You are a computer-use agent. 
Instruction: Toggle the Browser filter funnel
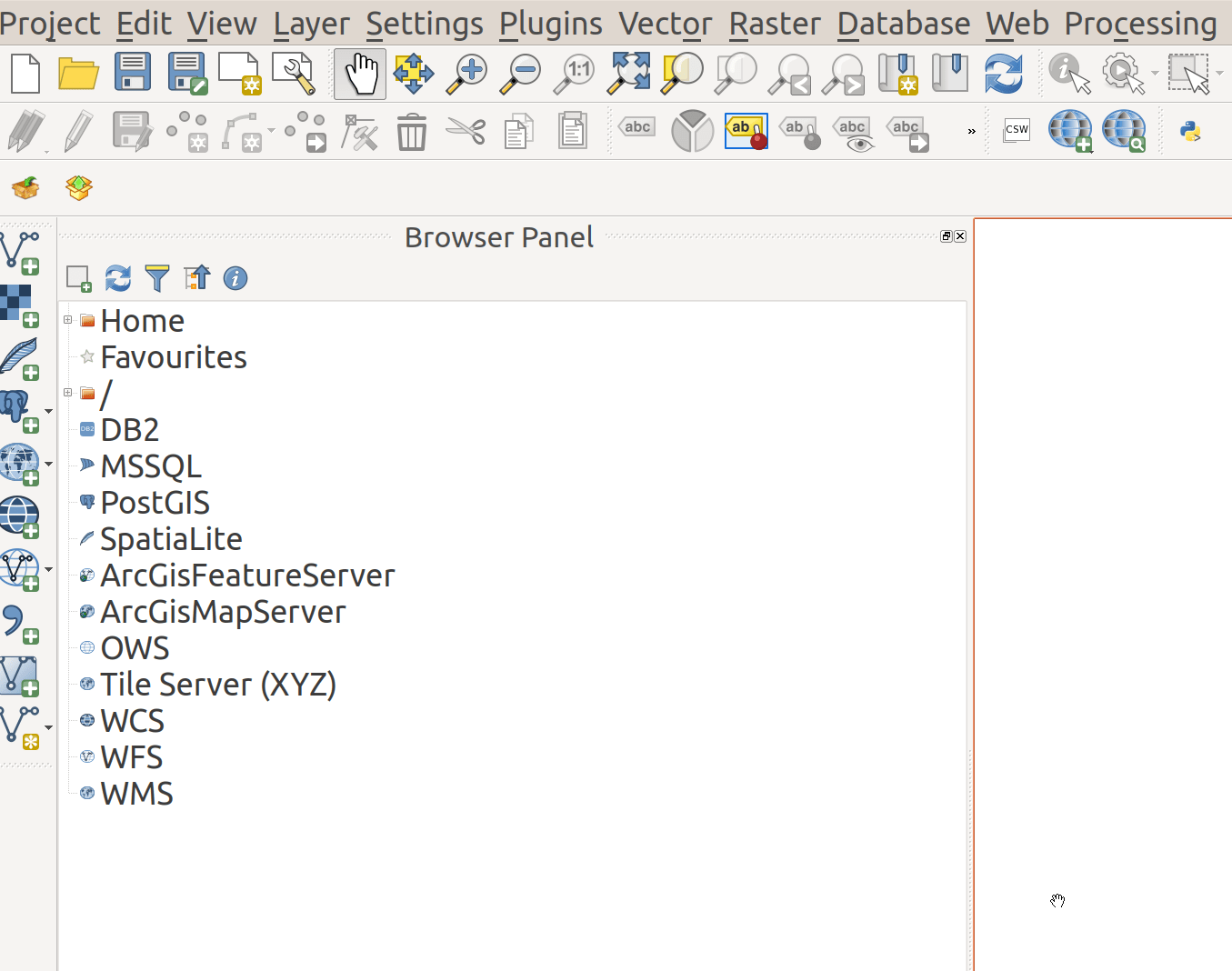[157, 278]
